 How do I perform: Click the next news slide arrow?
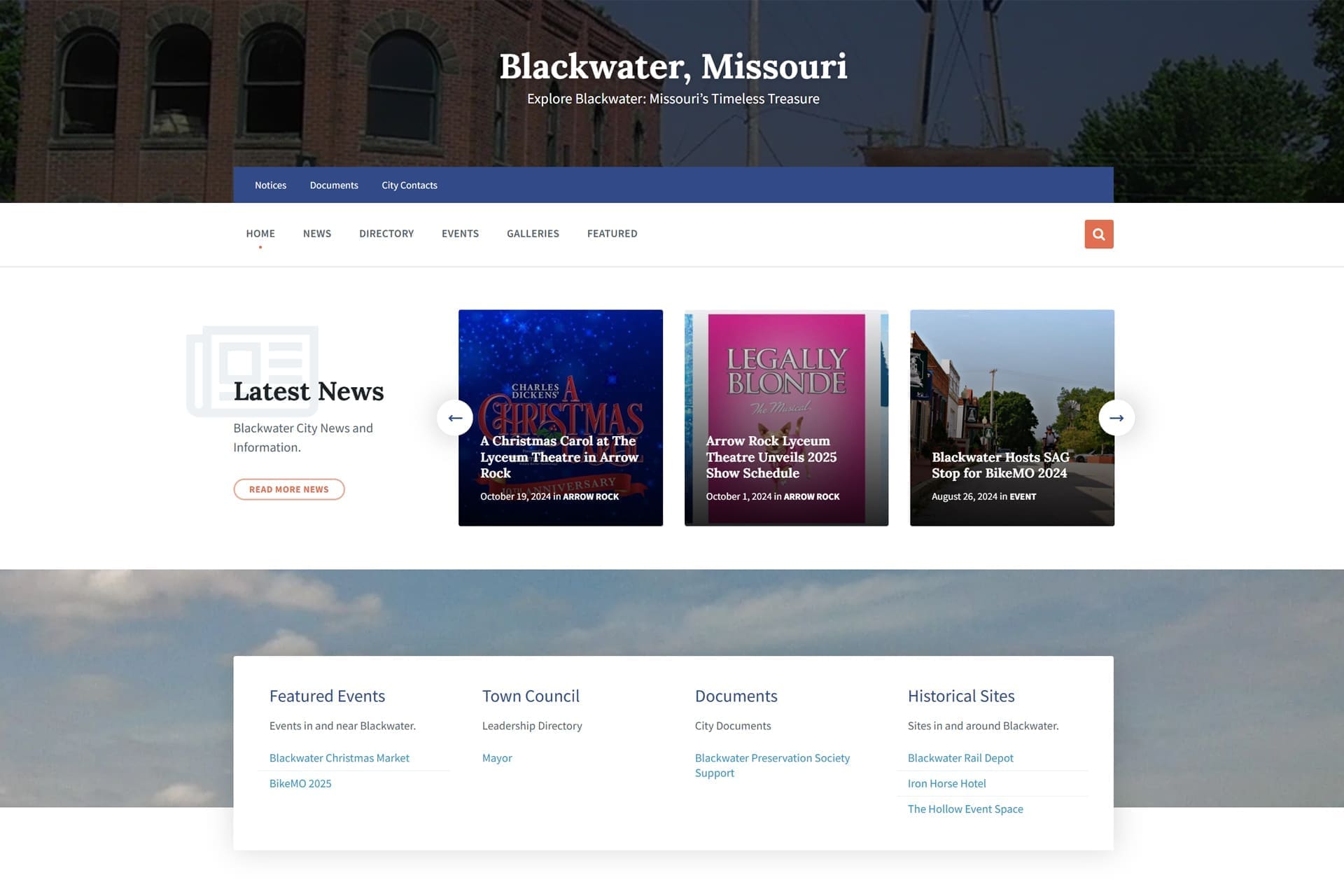[x=1116, y=418]
